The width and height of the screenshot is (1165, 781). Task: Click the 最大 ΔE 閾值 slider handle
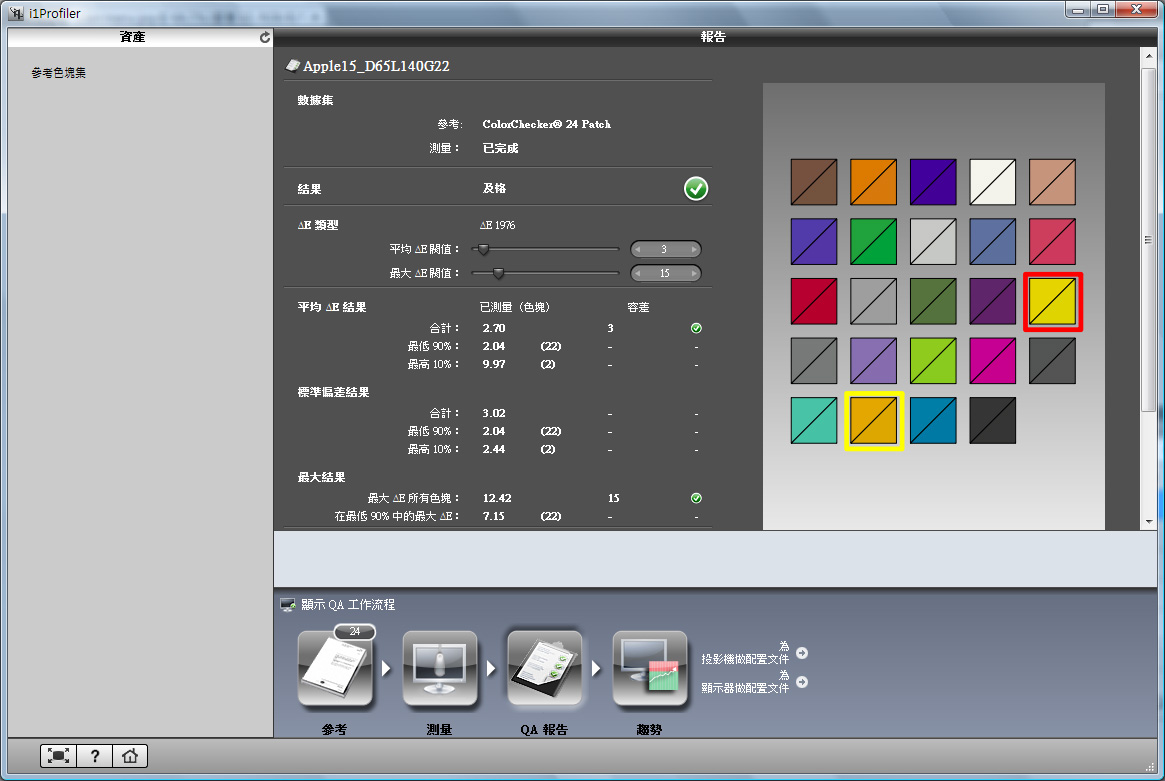[498, 273]
